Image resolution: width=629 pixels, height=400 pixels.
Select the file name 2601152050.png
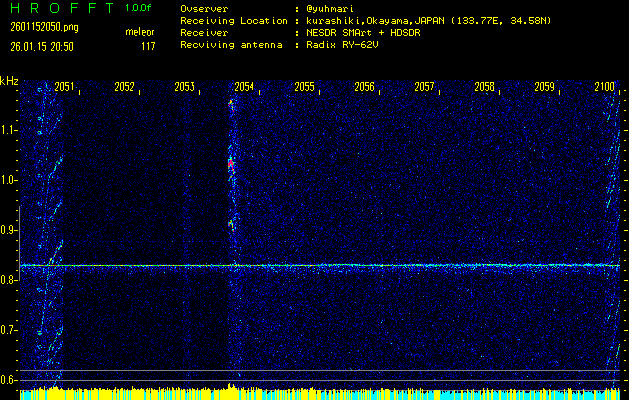point(44,27)
